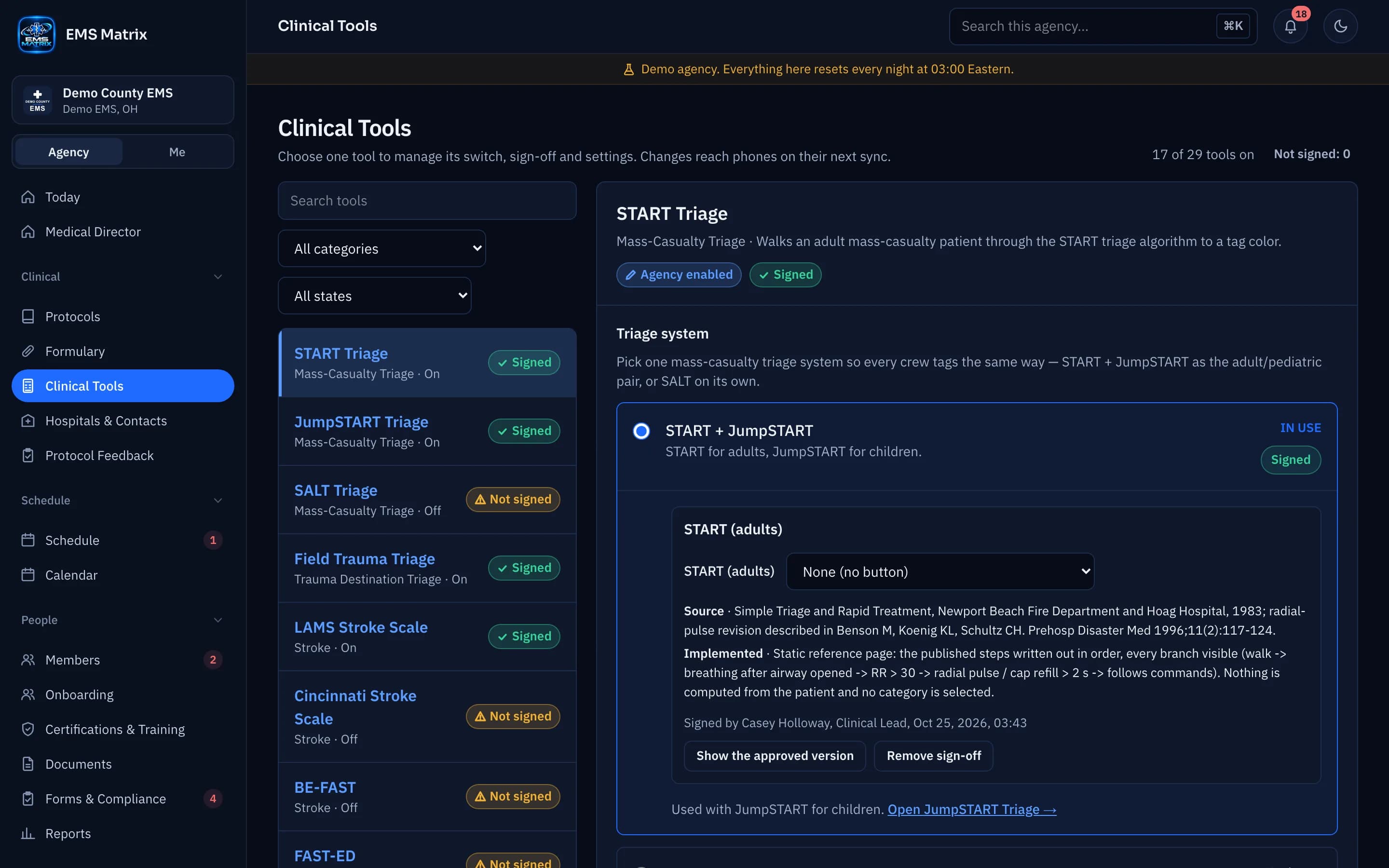Viewport: 1389px width, 868px height.
Task: Open the START (adults) button dropdown
Action: [x=940, y=572]
